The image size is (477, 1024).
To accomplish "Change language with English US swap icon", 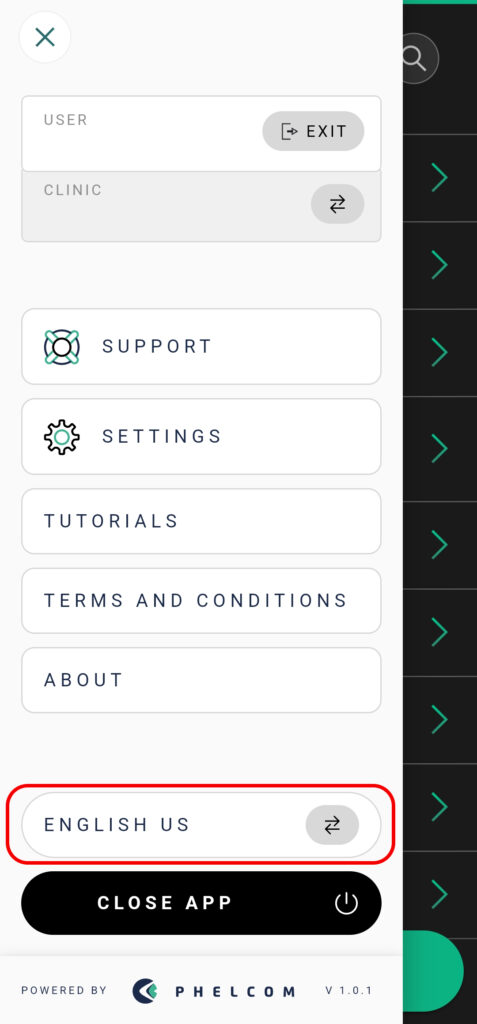I will click(332, 825).
